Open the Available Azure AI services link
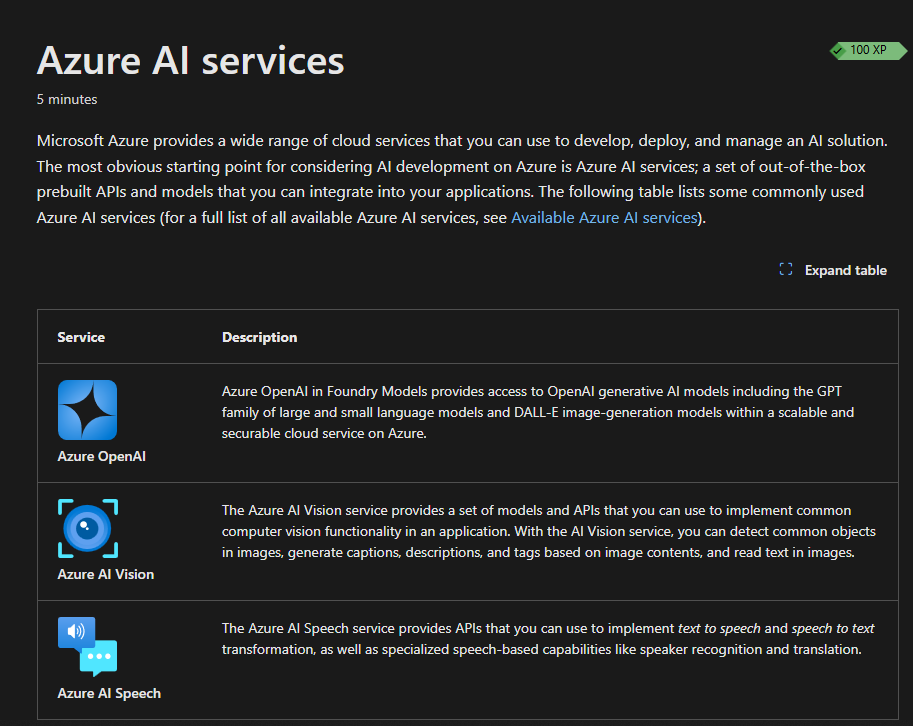 point(604,218)
